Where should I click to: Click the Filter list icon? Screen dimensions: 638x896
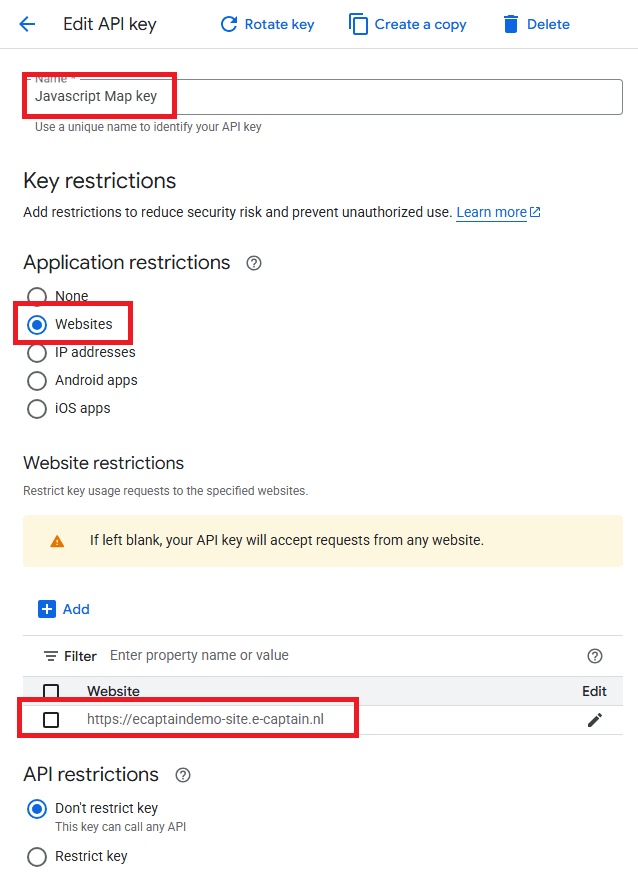(x=51, y=656)
